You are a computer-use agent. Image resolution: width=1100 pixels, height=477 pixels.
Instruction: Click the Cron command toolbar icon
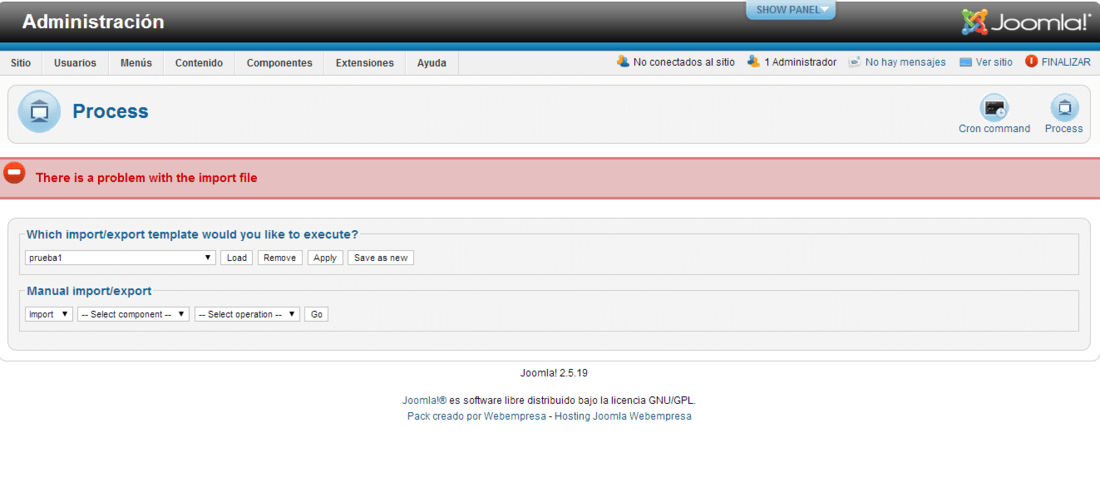pyautogui.click(x=994, y=108)
